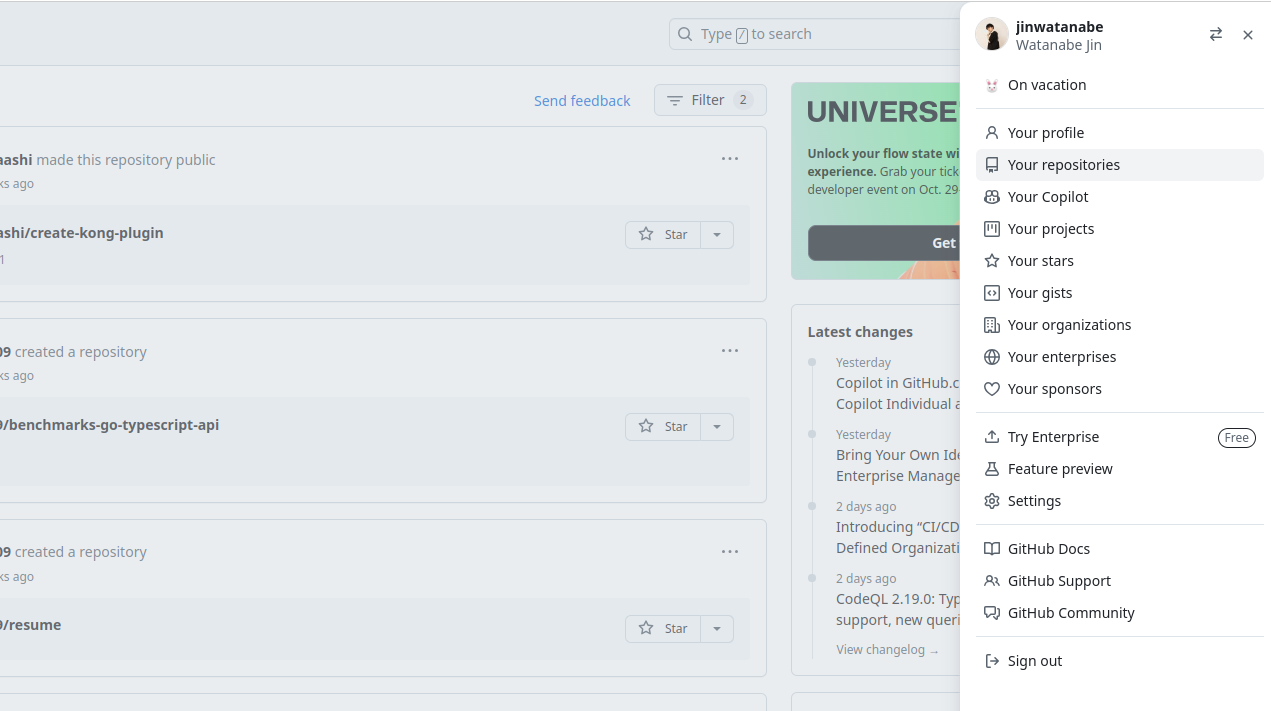This screenshot has width=1271, height=711.
Task: Click the star icon beside Your stars
Action: 992,261
